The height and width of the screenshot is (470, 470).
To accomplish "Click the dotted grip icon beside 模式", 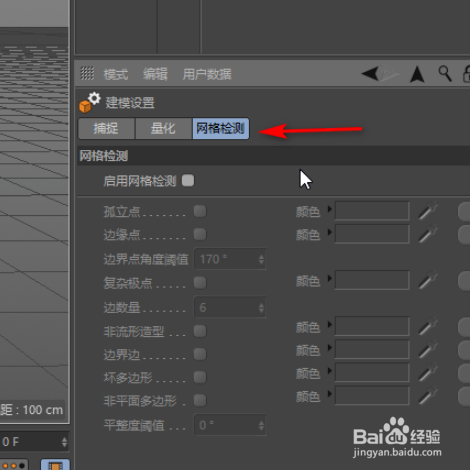I will tap(87, 73).
